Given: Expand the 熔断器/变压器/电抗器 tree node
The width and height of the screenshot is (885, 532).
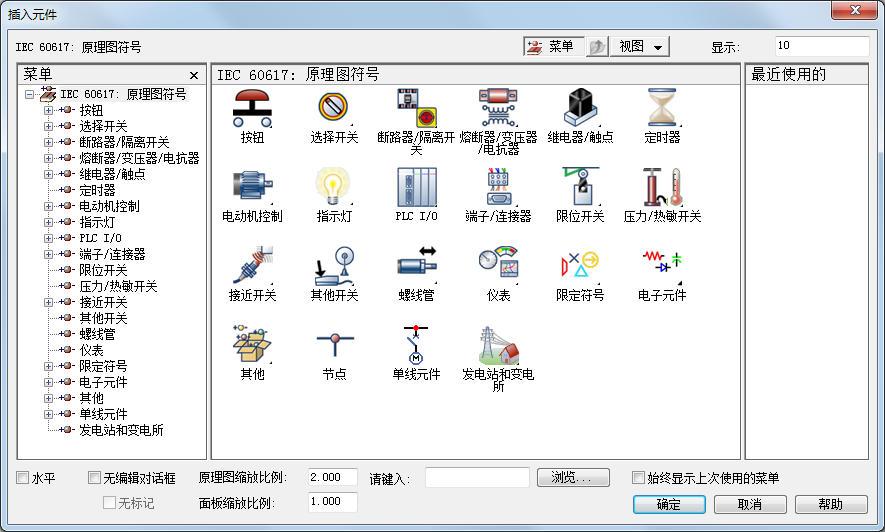Looking at the screenshot, I should 49,158.
